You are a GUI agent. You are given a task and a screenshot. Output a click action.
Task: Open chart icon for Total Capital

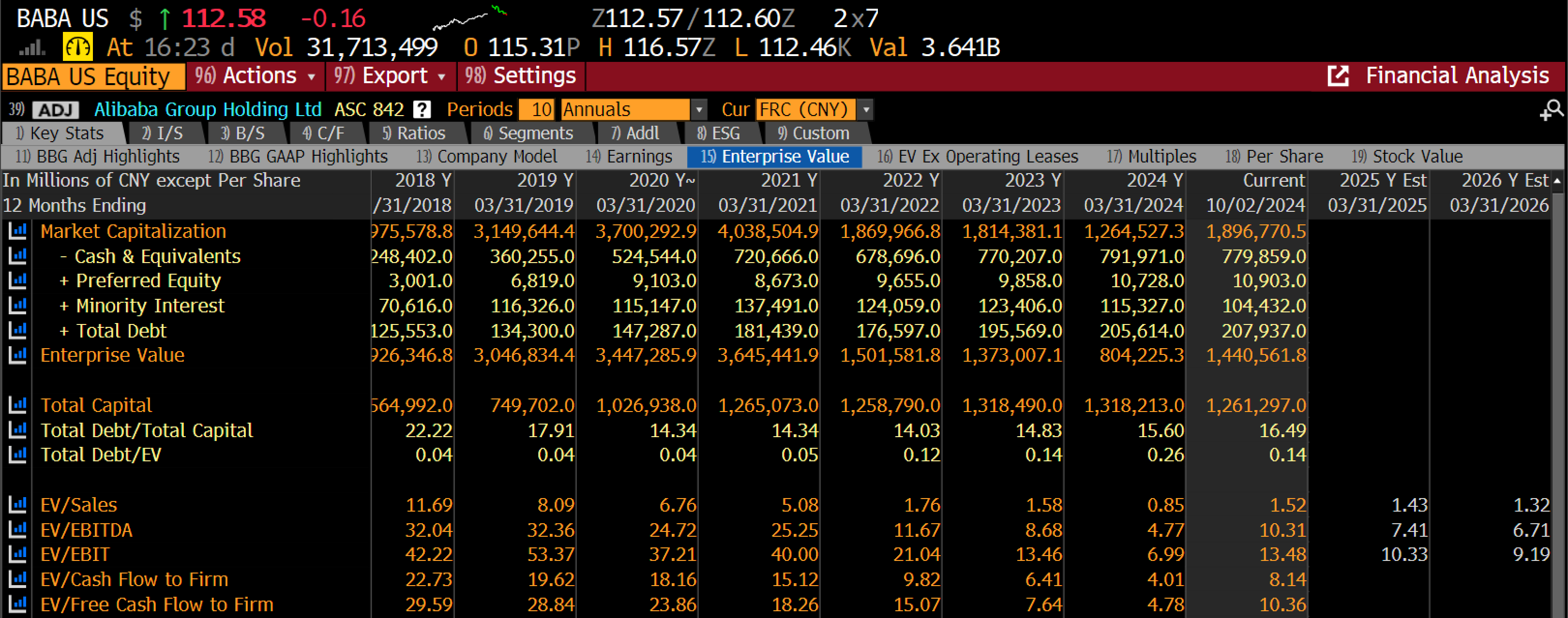tap(17, 405)
